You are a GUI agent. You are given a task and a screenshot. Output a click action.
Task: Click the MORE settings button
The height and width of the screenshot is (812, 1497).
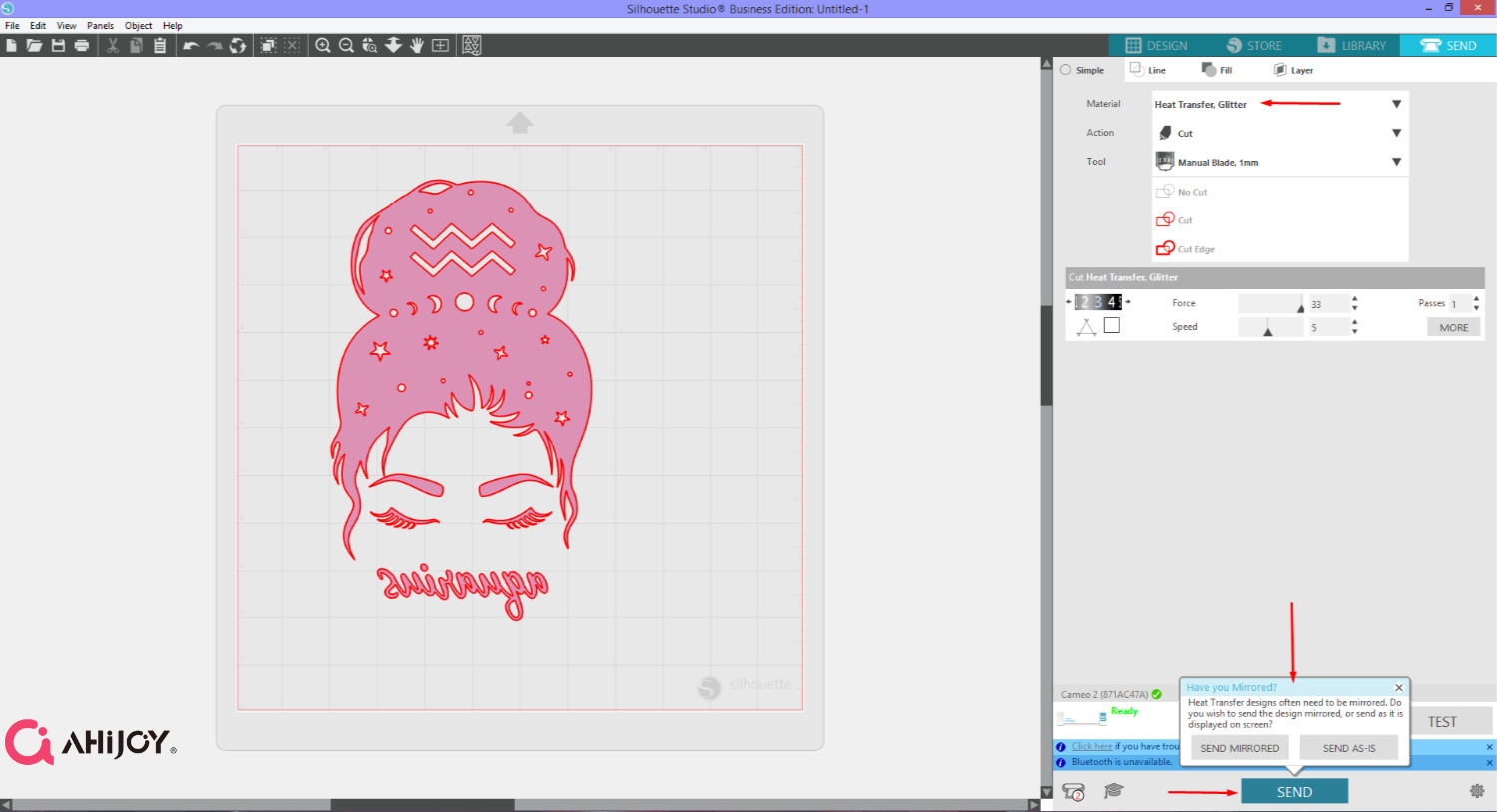point(1453,327)
